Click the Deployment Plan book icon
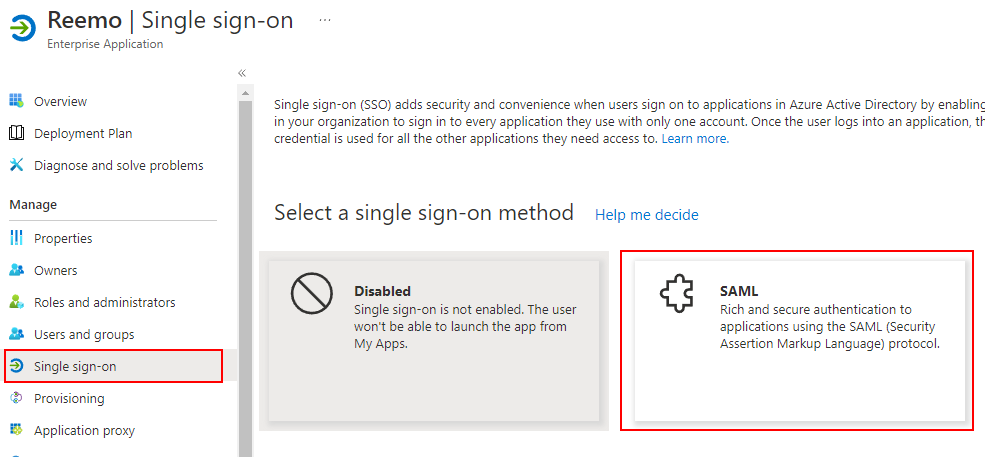This screenshot has width=985, height=457. [x=16, y=133]
